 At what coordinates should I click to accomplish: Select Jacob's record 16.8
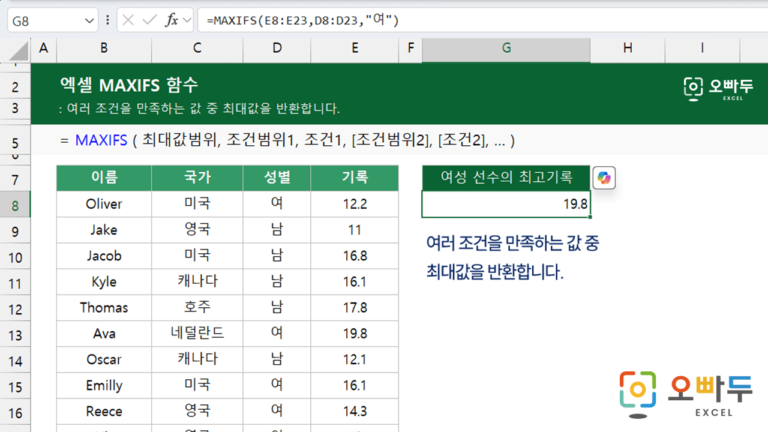[x=355, y=256]
